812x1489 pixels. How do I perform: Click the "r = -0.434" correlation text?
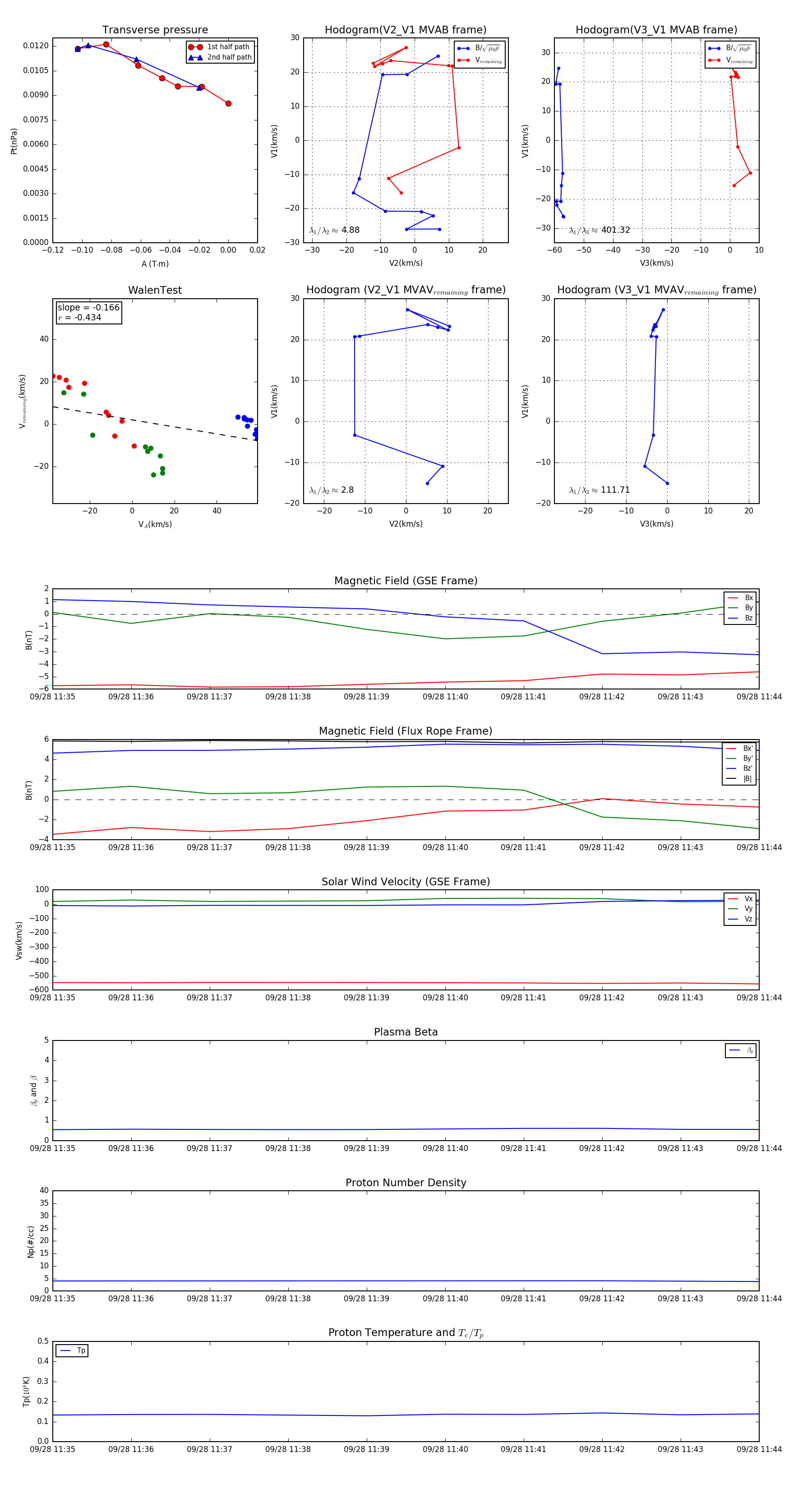point(79,317)
